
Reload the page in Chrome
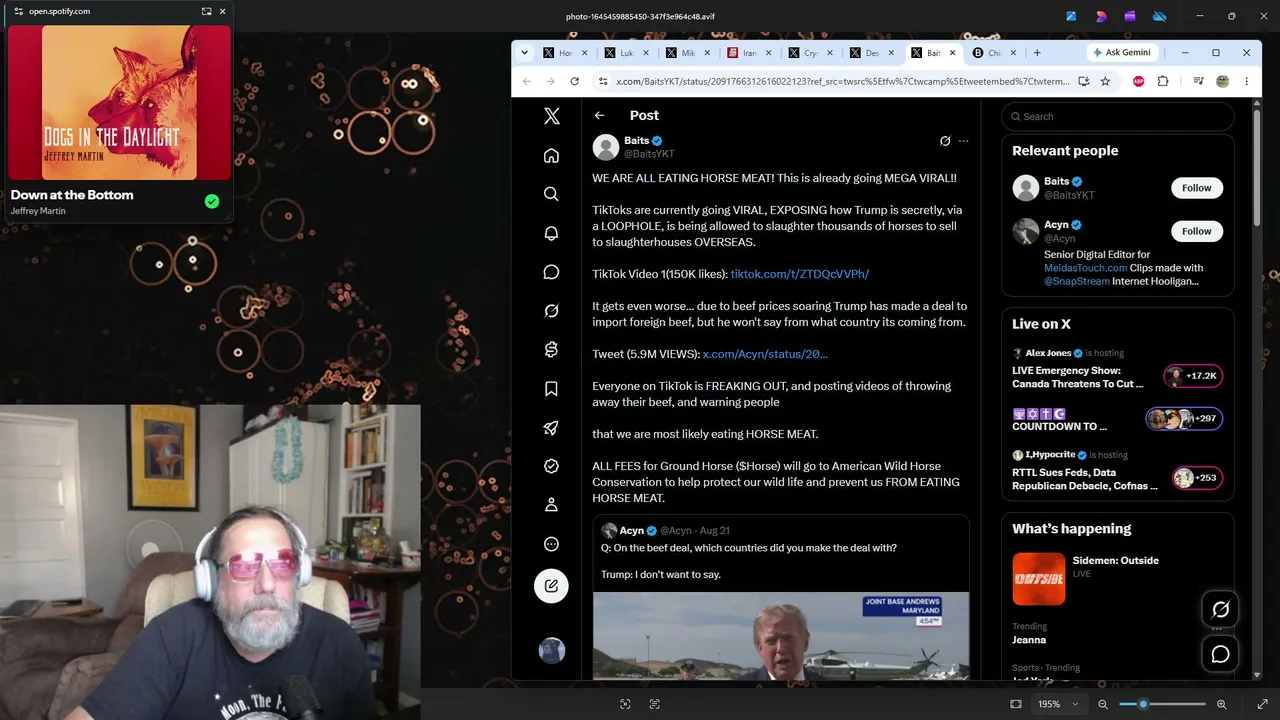click(x=574, y=81)
